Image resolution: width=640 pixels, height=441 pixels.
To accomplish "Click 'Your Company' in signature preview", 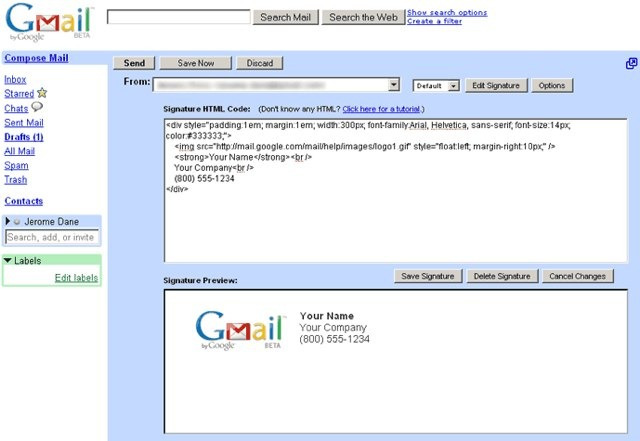I will click(333, 327).
